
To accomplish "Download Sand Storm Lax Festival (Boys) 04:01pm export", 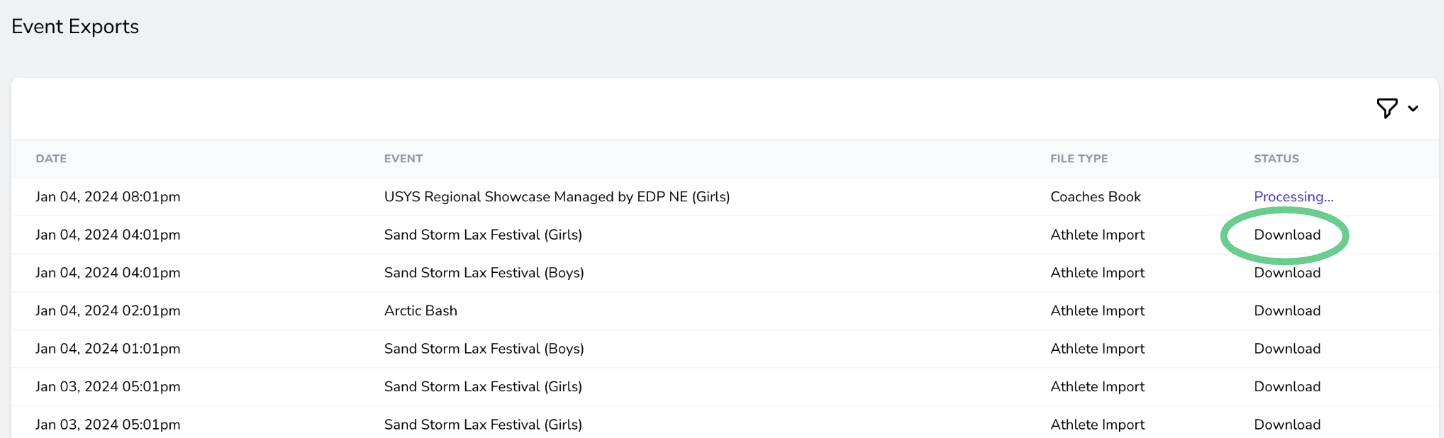I will [1287, 273].
